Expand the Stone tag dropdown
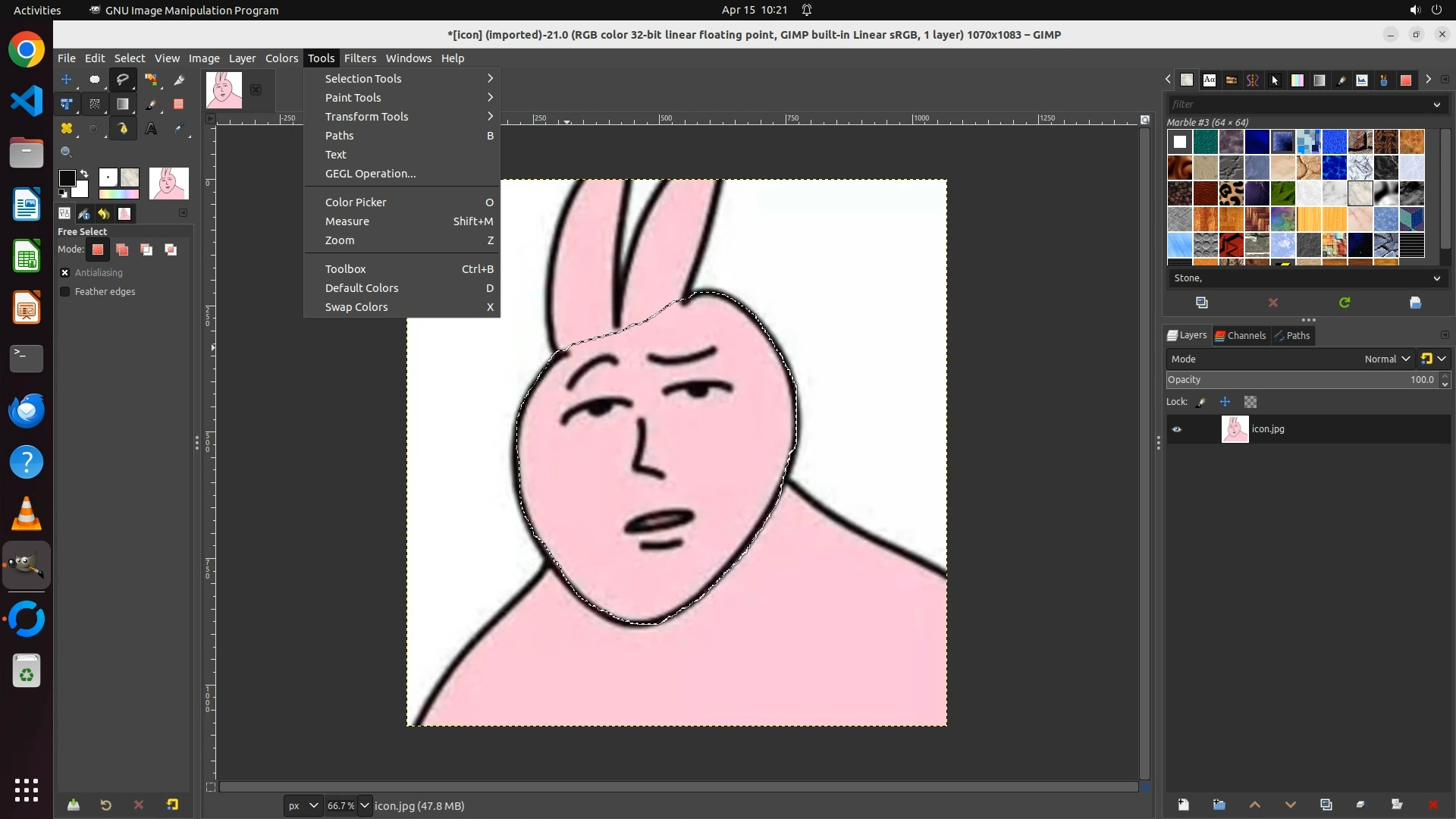Image resolution: width=1456 pixels, height=819 pixels. (x=1436, y=278)
